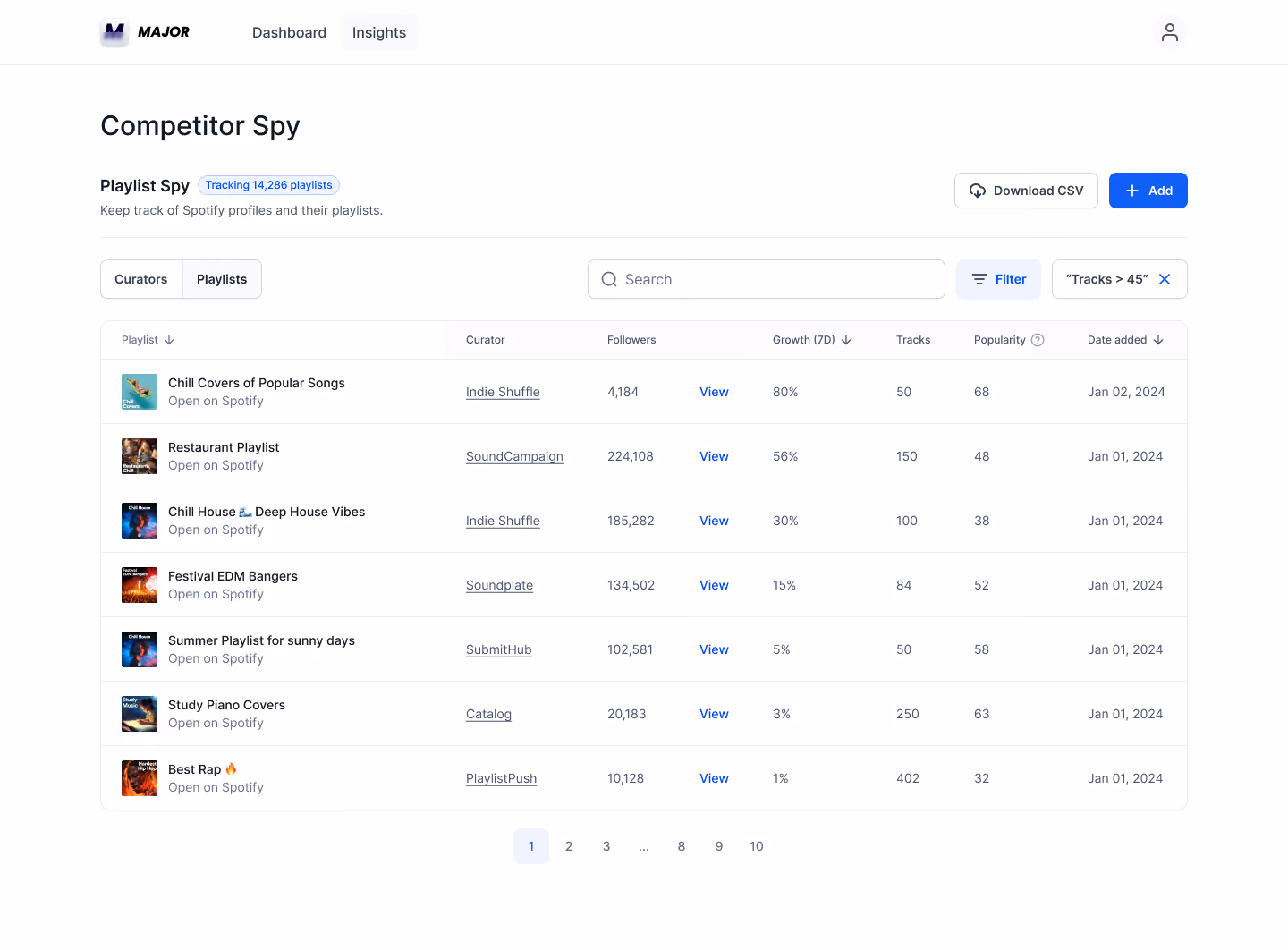Click the "80%" growth value
1288x950 pixels.
pyautogui.click(x=785, y=392)
